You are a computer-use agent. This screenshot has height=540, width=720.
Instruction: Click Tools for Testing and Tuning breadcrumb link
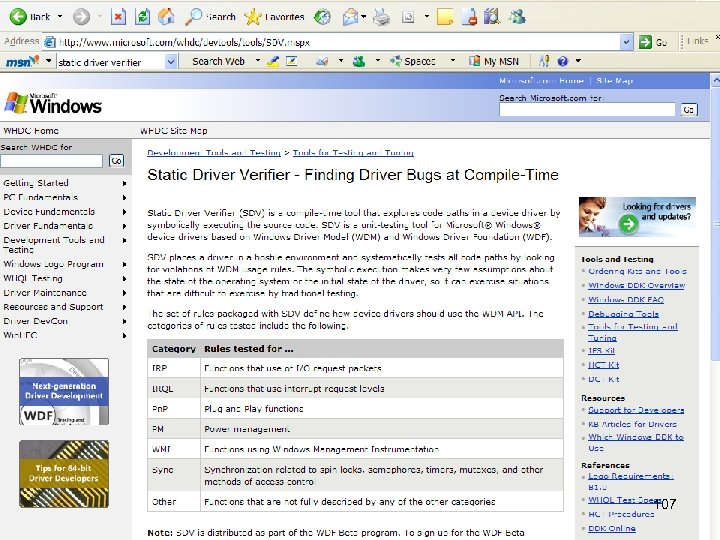point(353,152)
